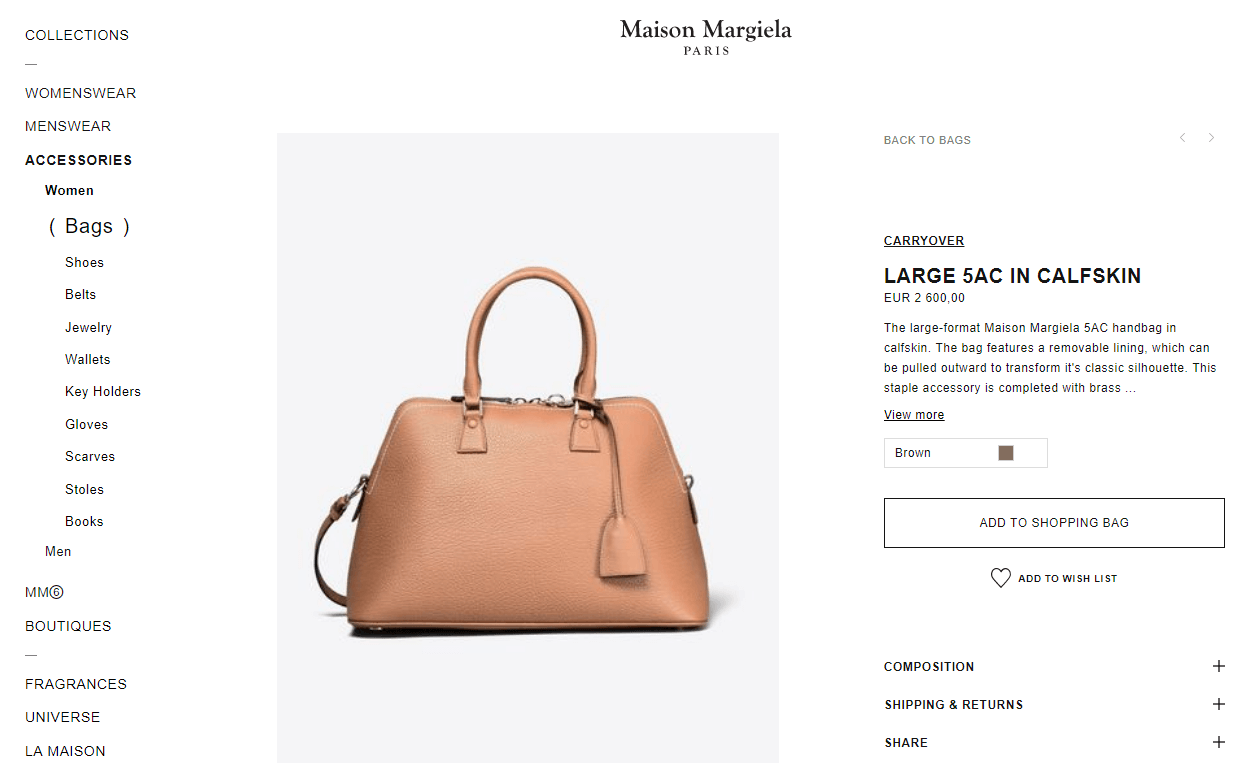Go to next product arrow
Viewport: 1255px width, 763px height.
pos(1211,138)
